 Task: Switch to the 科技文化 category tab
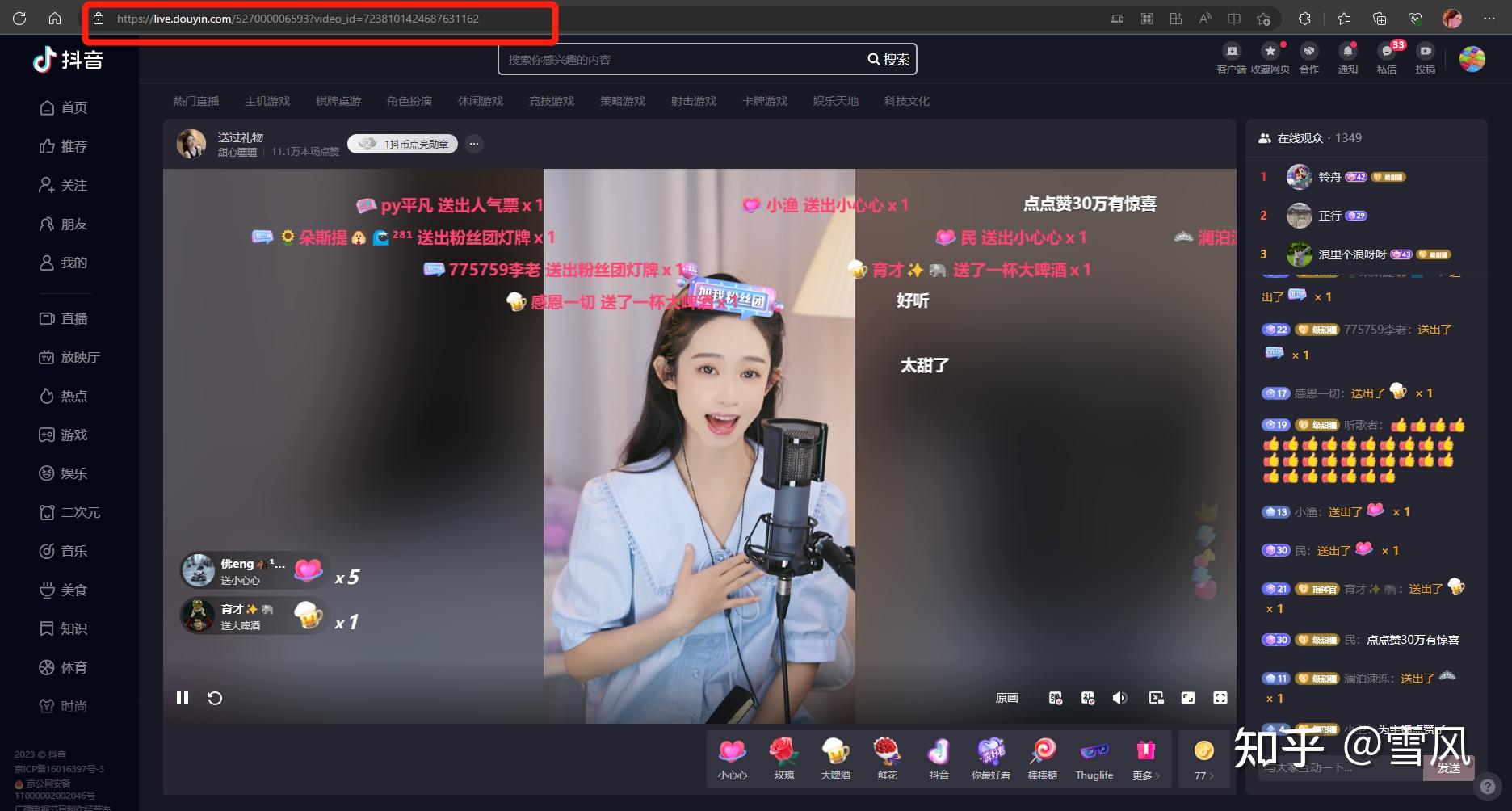906,101
